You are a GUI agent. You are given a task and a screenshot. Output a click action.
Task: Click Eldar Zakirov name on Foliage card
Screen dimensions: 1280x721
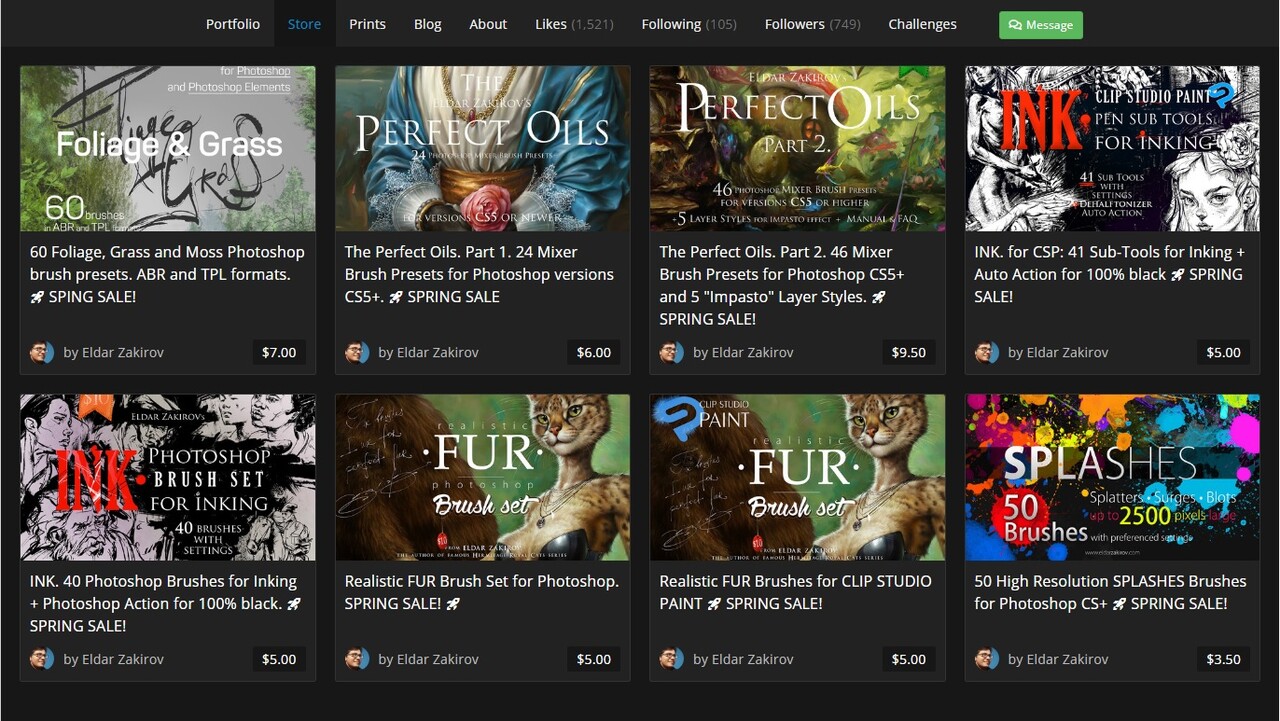coord(122,352)
